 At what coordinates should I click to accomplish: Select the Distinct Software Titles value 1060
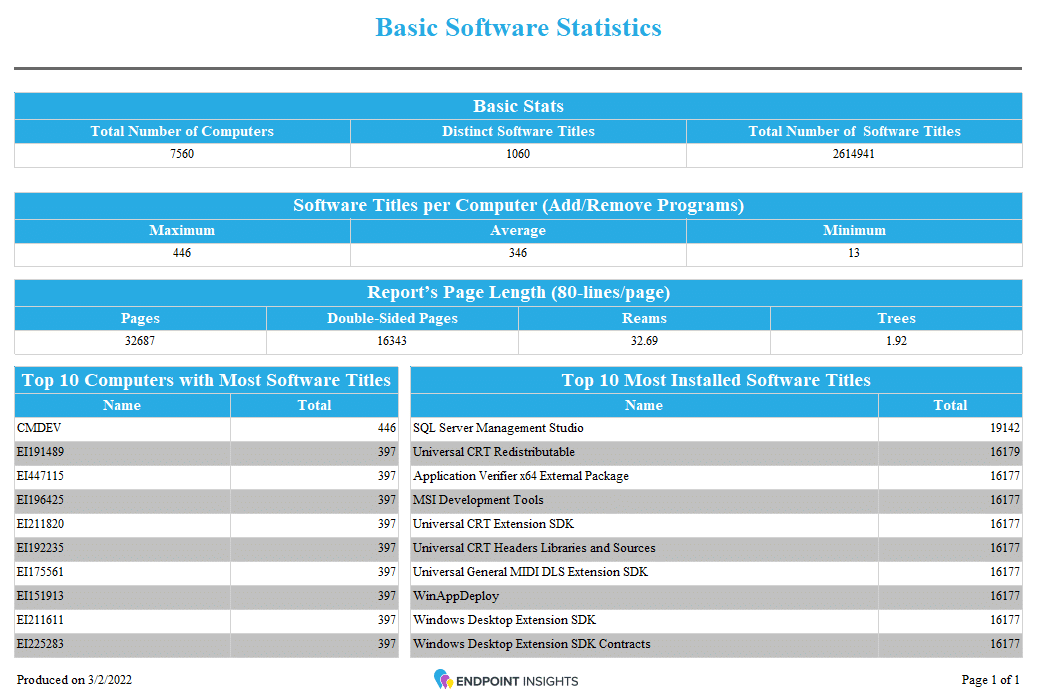[x=518, y=154]
